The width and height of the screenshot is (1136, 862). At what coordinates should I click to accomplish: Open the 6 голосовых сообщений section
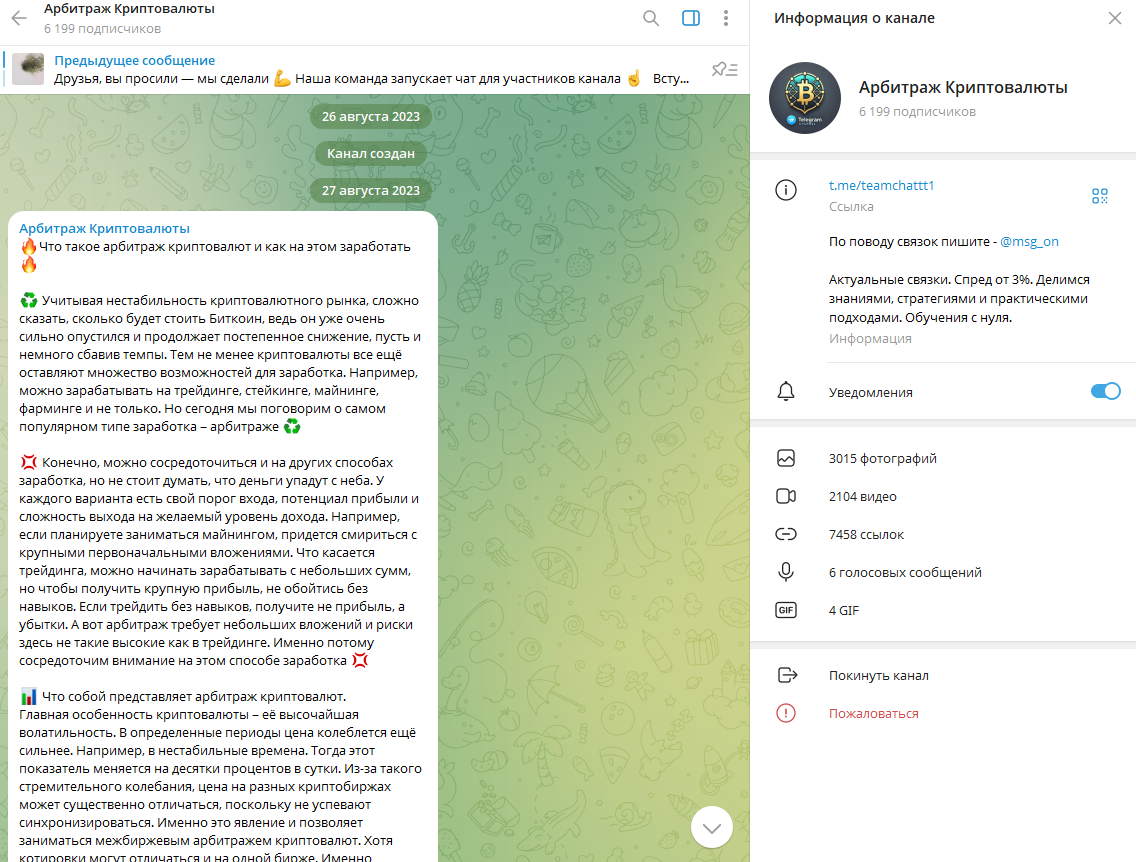(943, 572)
